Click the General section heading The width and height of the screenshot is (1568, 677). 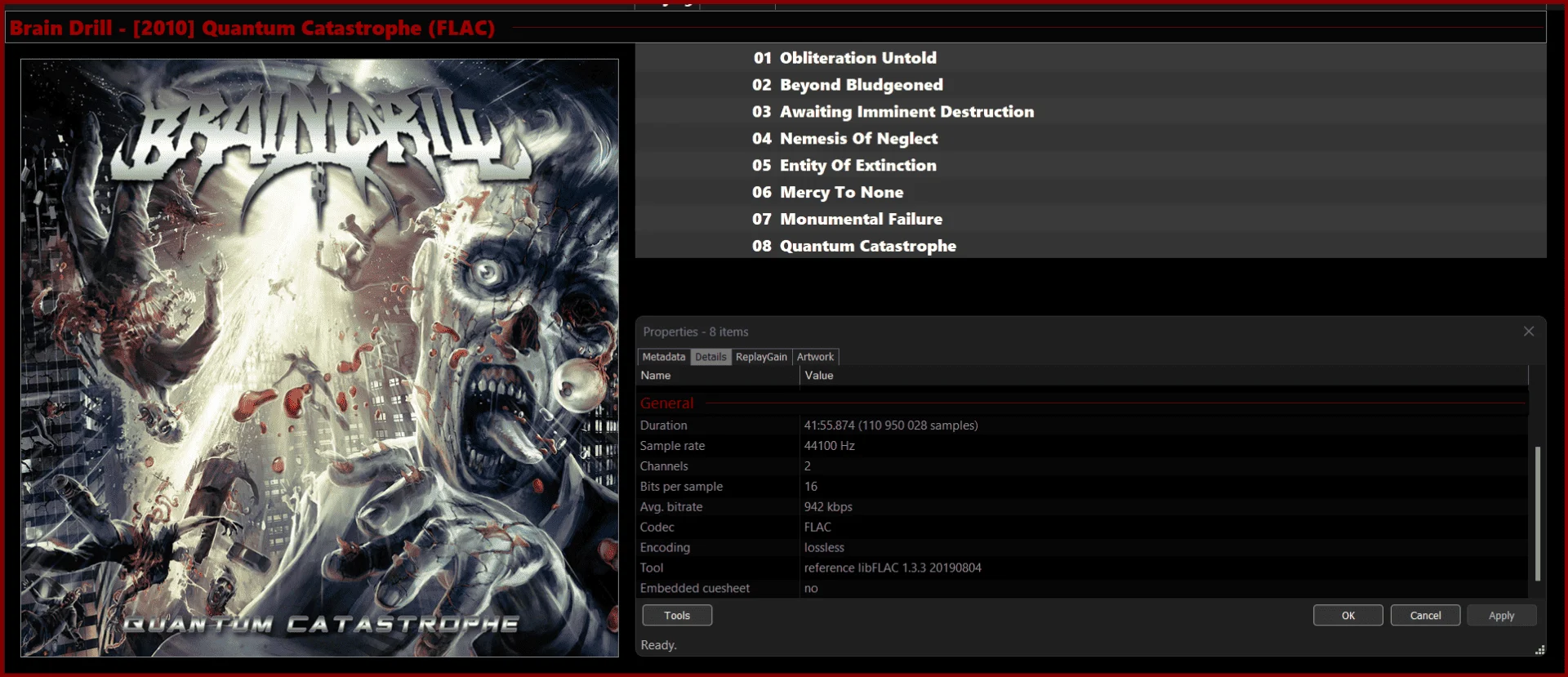click(666, 403)
